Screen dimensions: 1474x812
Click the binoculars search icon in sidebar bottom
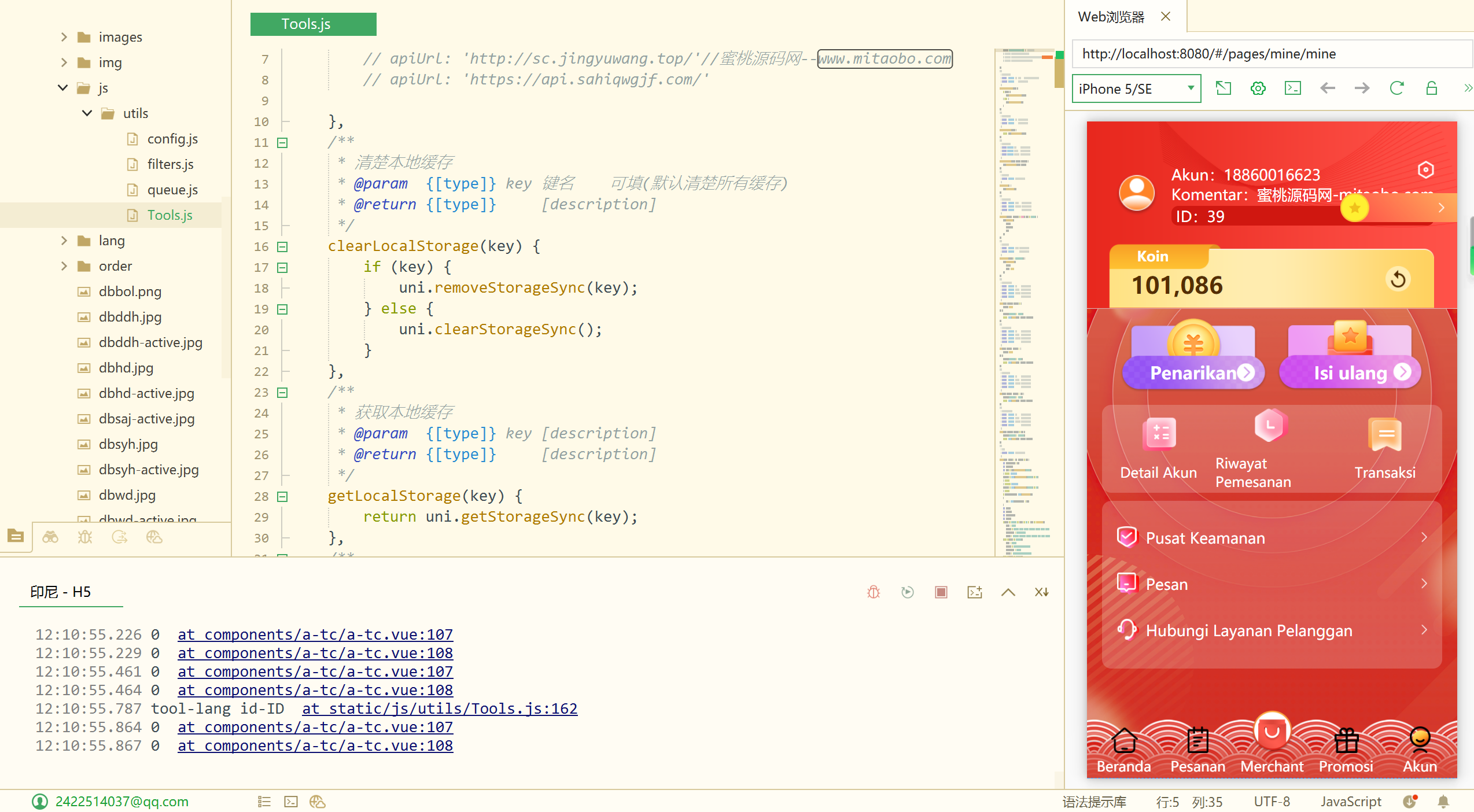pyautogui.click(x=50, y=537)
